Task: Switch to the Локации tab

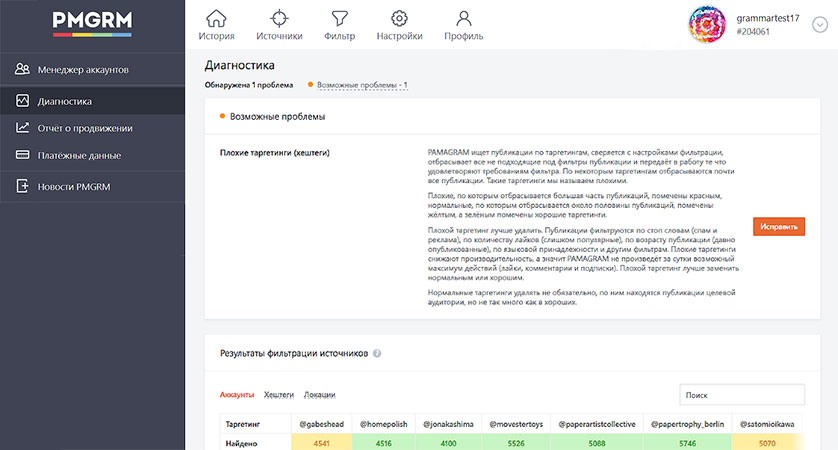Action: tap(319, 395)
